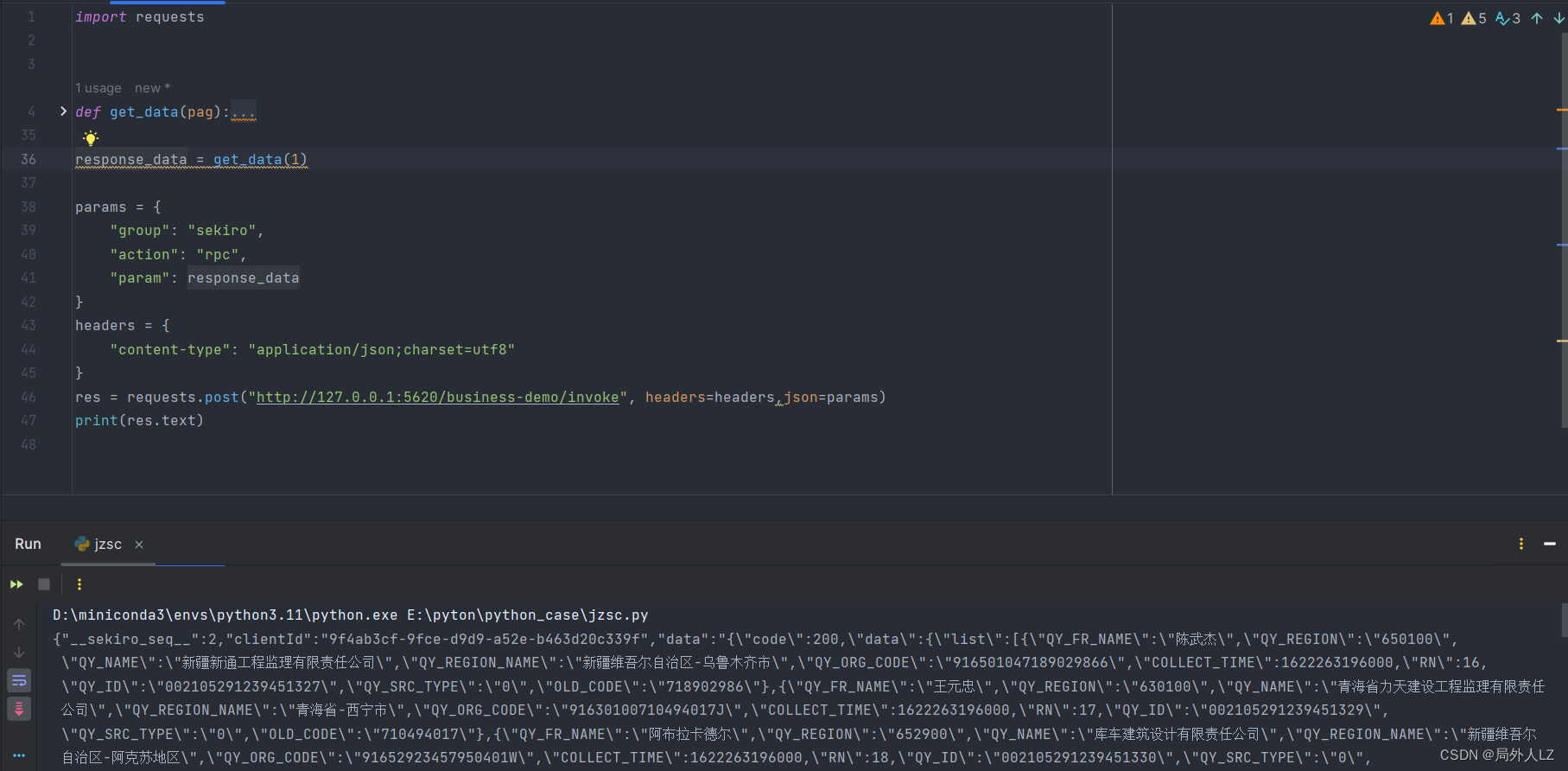
Task: Click the Run tool window title
Action: point(28,544)
